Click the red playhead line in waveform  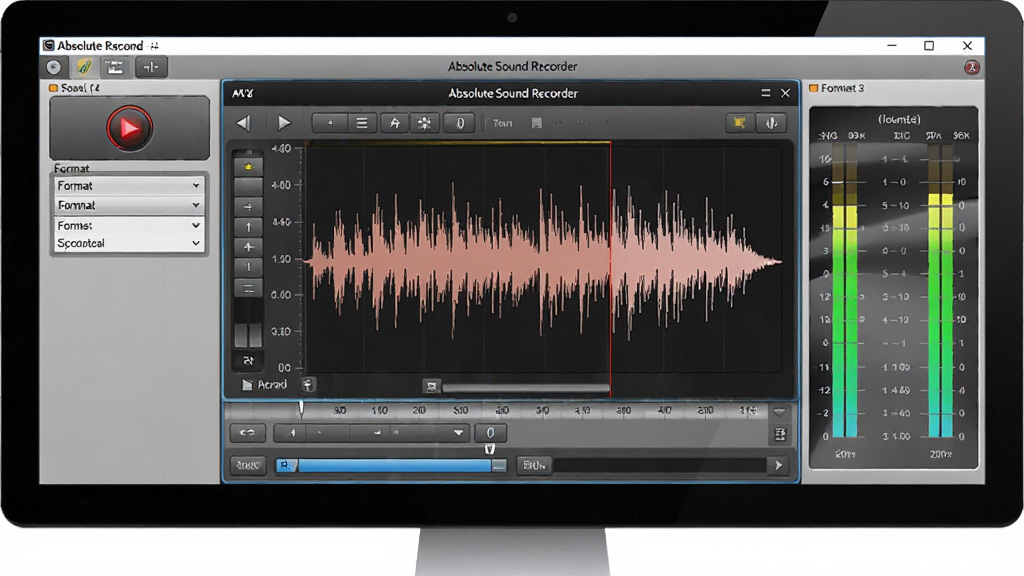[611, 268]
